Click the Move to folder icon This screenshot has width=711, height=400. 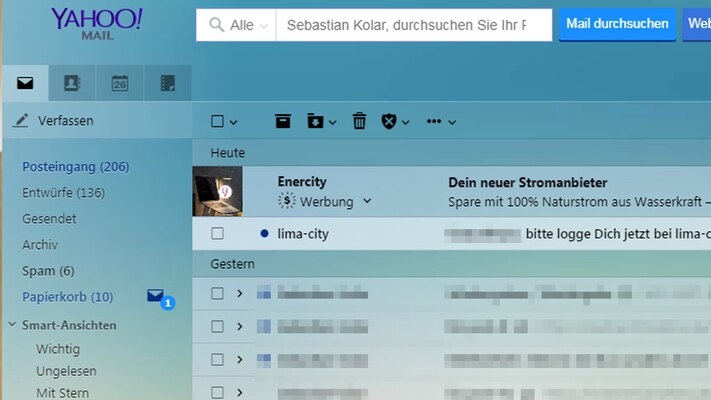(x=316, y=121)
